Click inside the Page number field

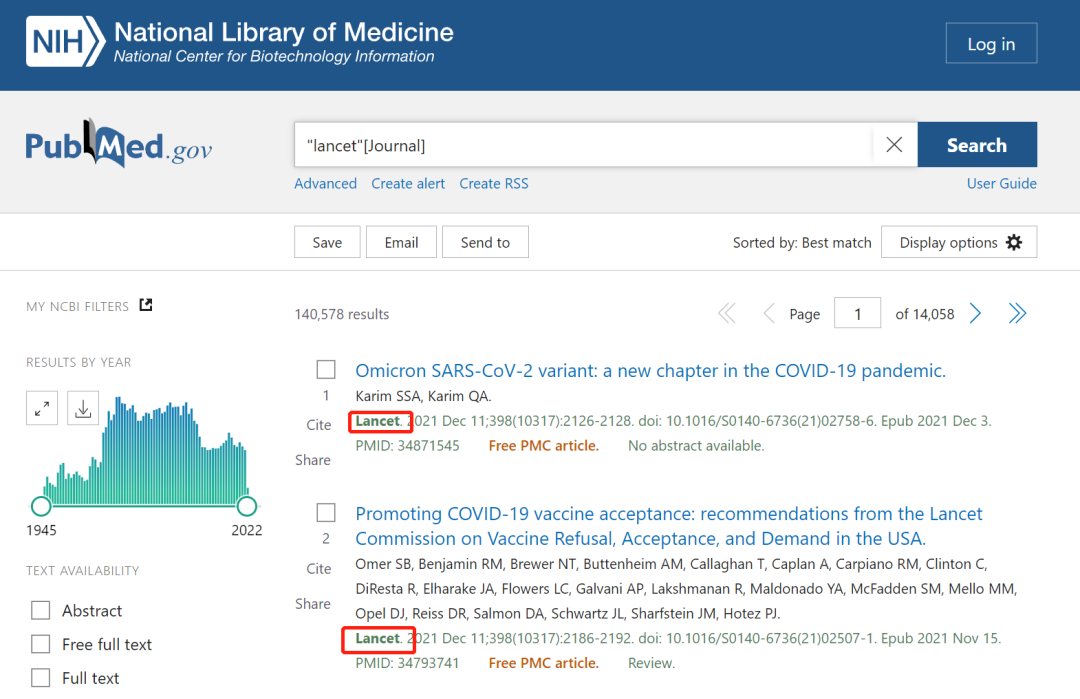(857, 313)
